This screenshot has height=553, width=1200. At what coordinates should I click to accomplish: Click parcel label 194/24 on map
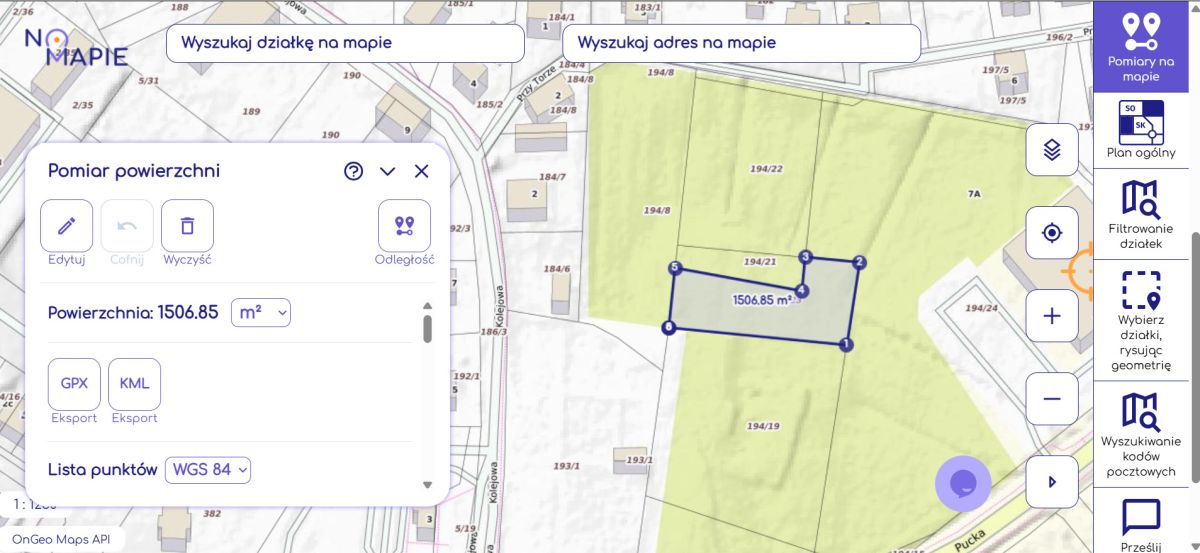pos(983,308)
